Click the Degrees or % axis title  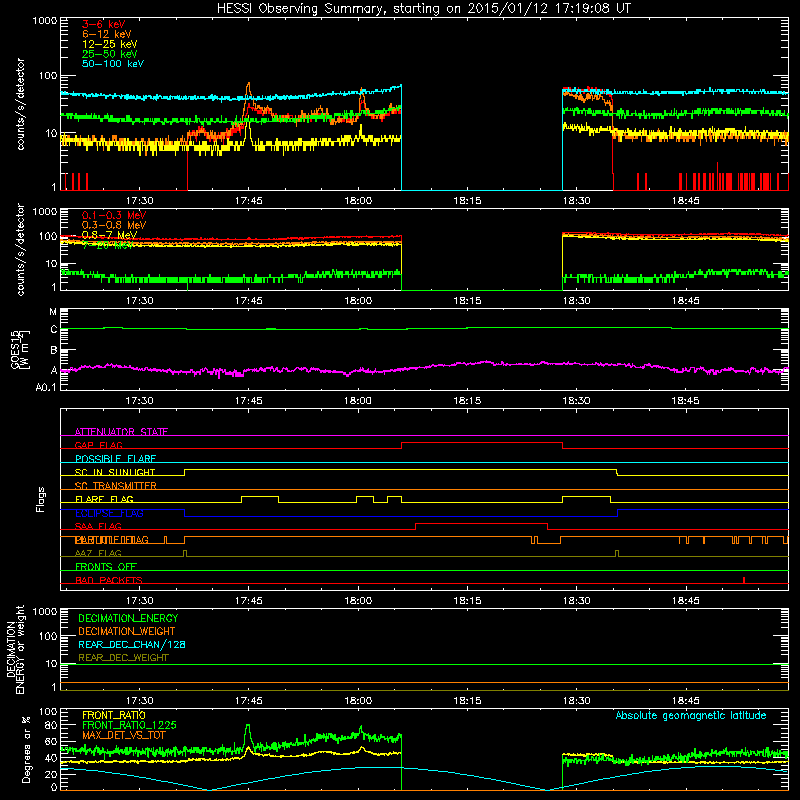point(26,750)
